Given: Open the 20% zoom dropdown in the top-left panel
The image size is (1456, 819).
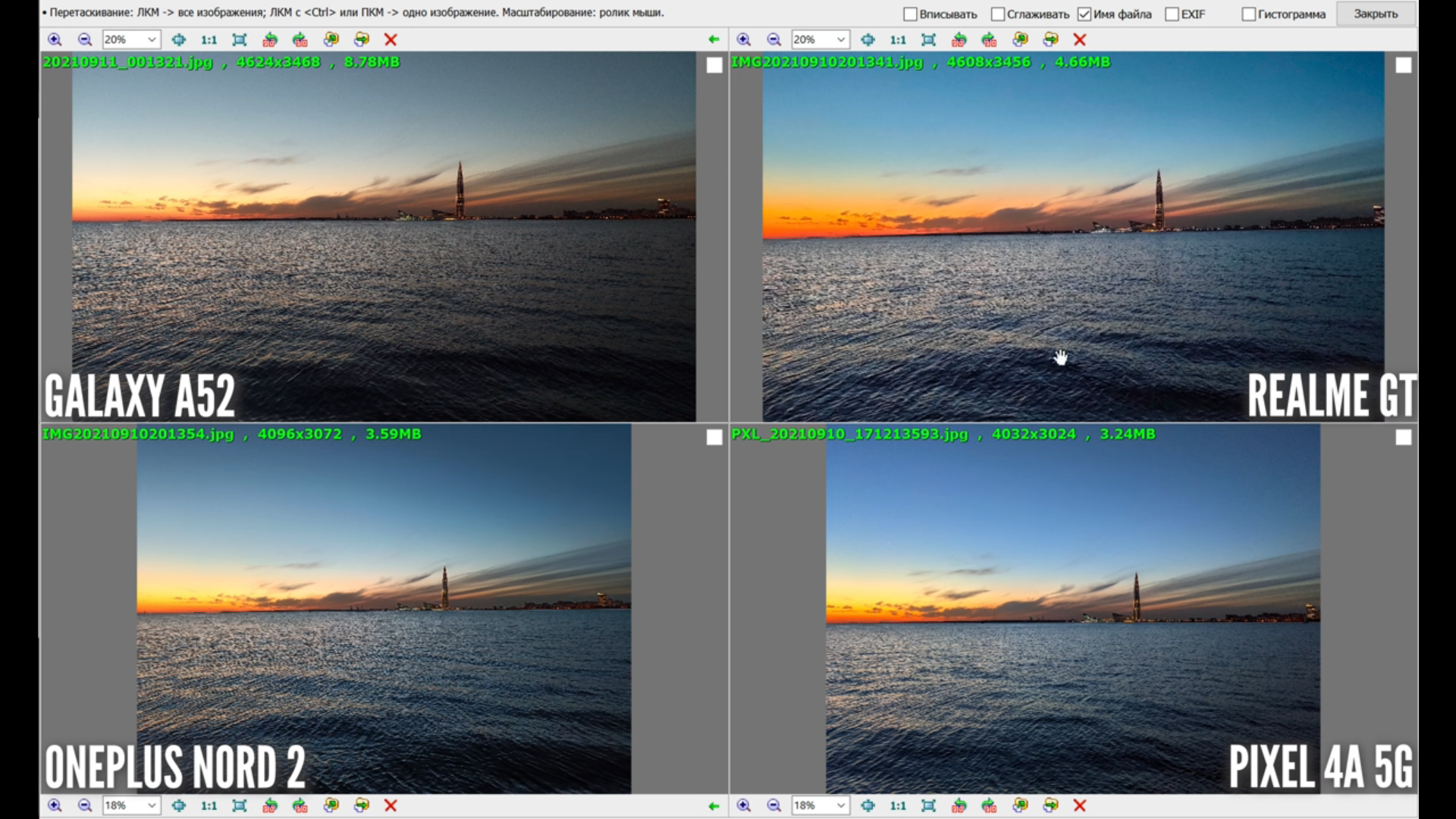Looking at the screenshot, I should [152, 39].
